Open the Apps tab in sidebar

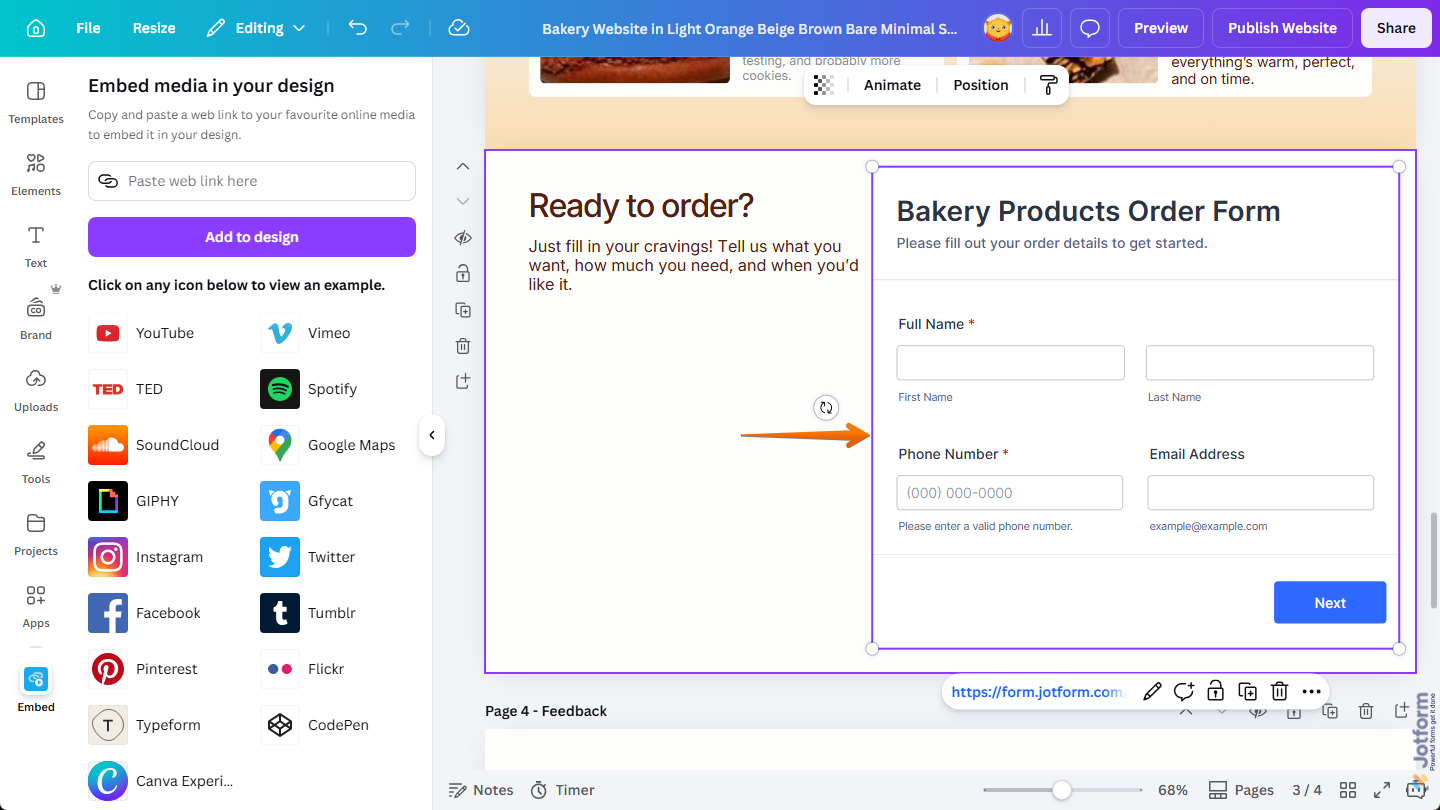(x=36, y=607)
